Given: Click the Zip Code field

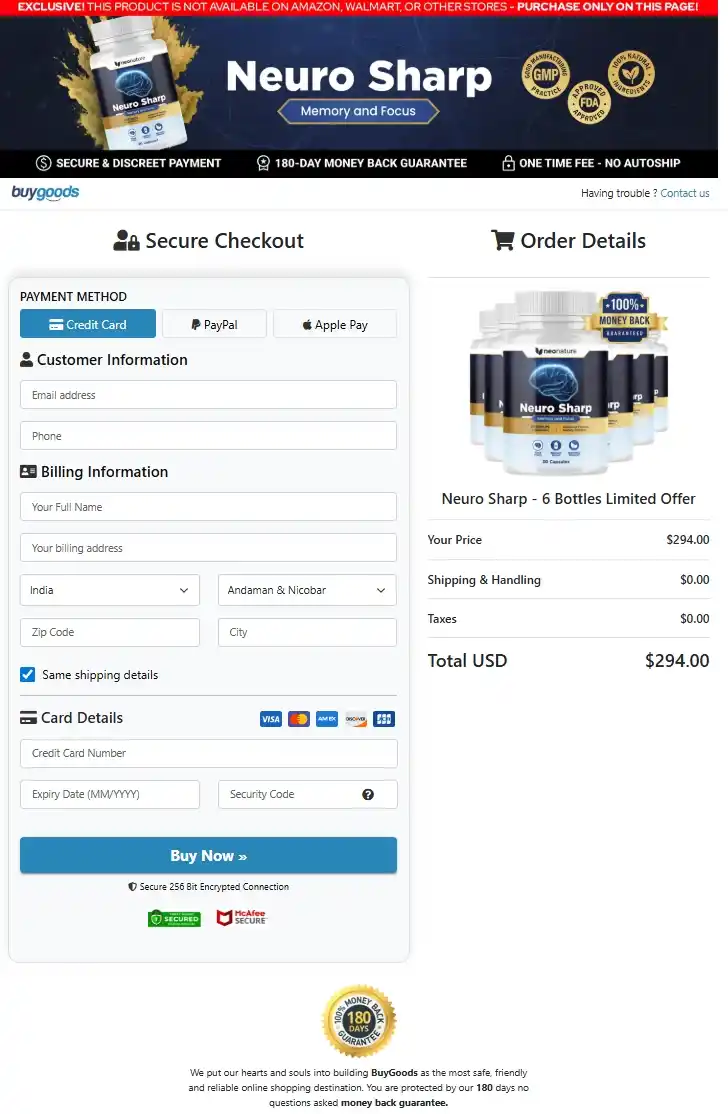Looking at the screenshot, I should click(109, 632).
